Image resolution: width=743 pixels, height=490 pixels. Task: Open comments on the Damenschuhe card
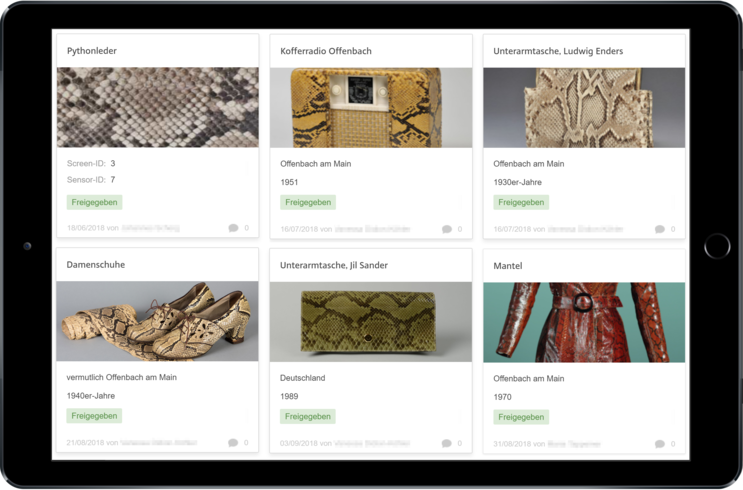pos(233,443)
